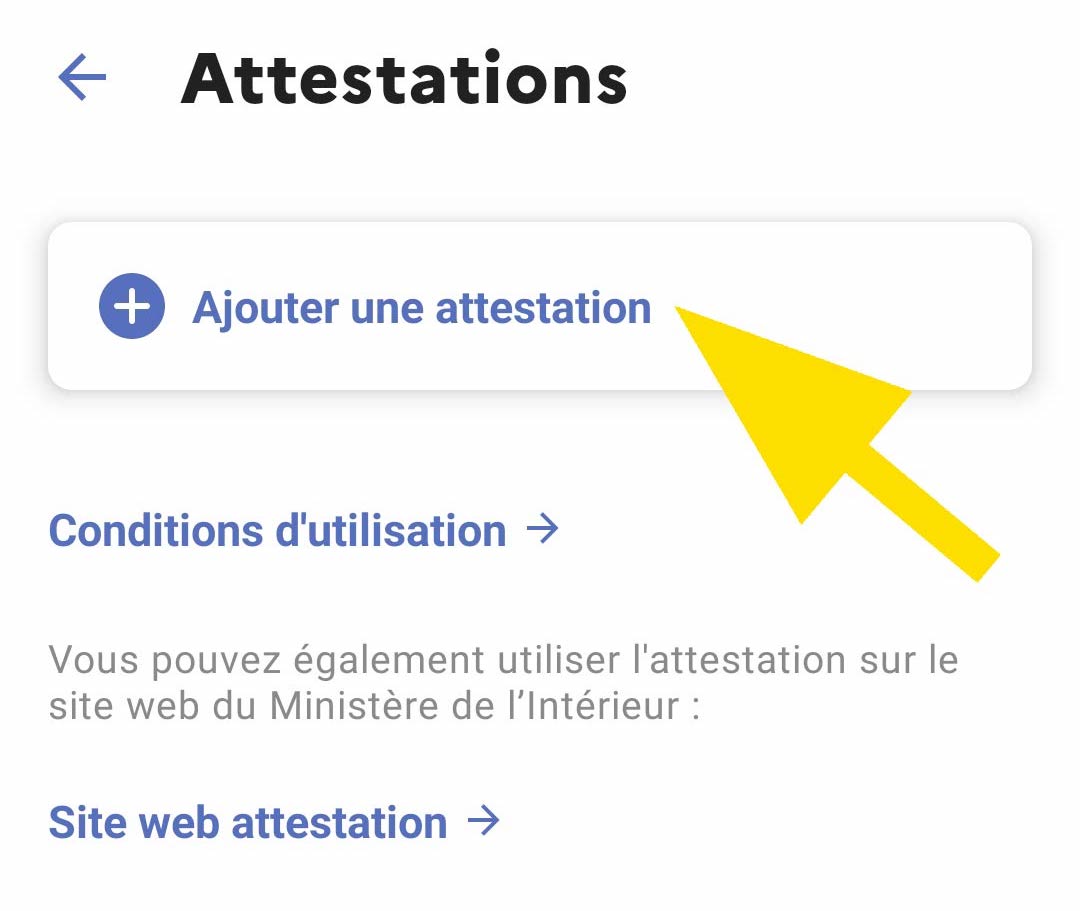The height and width of the screenshot is (911, 1080).
Task: Select the word attestation in the card button
Action: pos(543,308)
